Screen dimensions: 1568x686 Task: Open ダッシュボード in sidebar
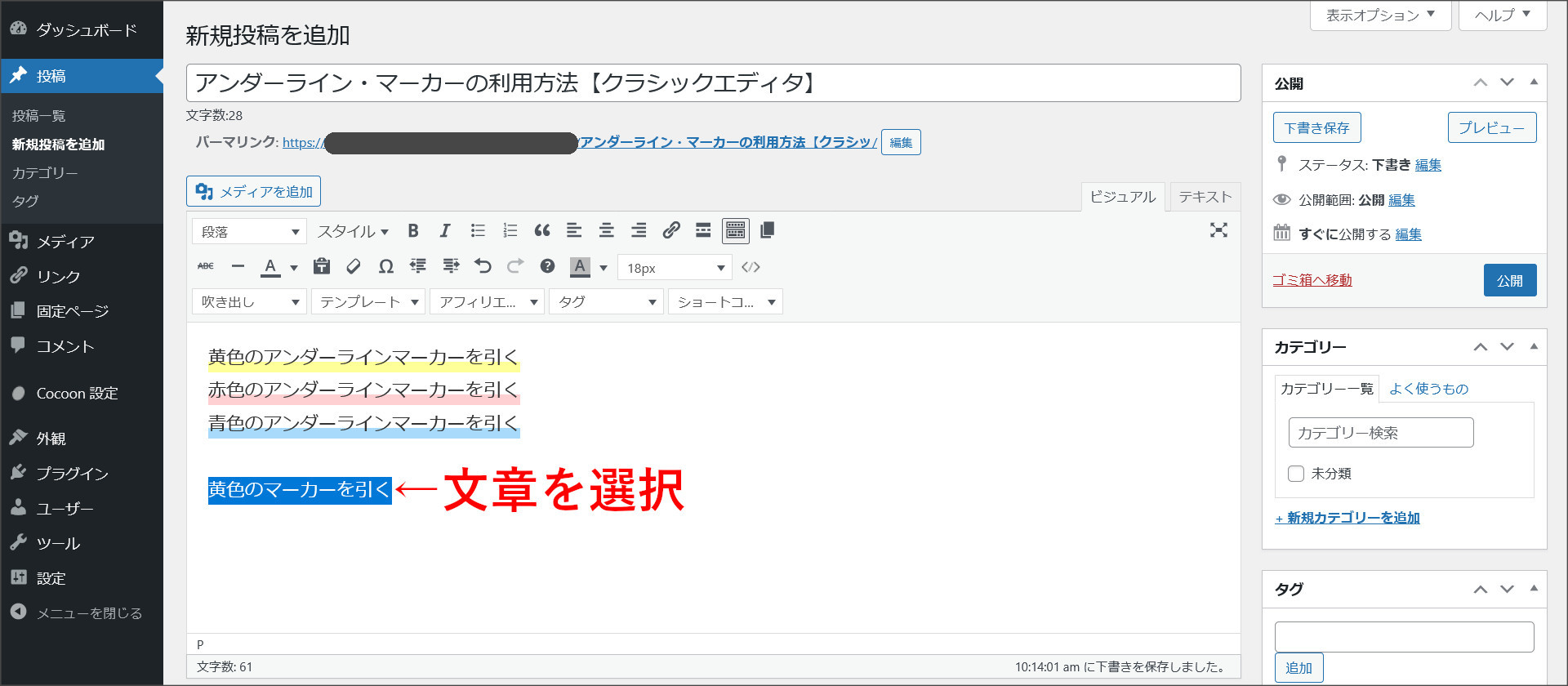[82, 29]
